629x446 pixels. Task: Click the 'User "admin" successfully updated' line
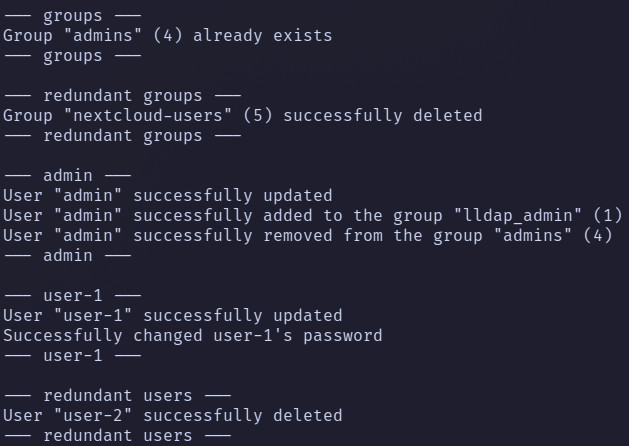coord(167,195)
